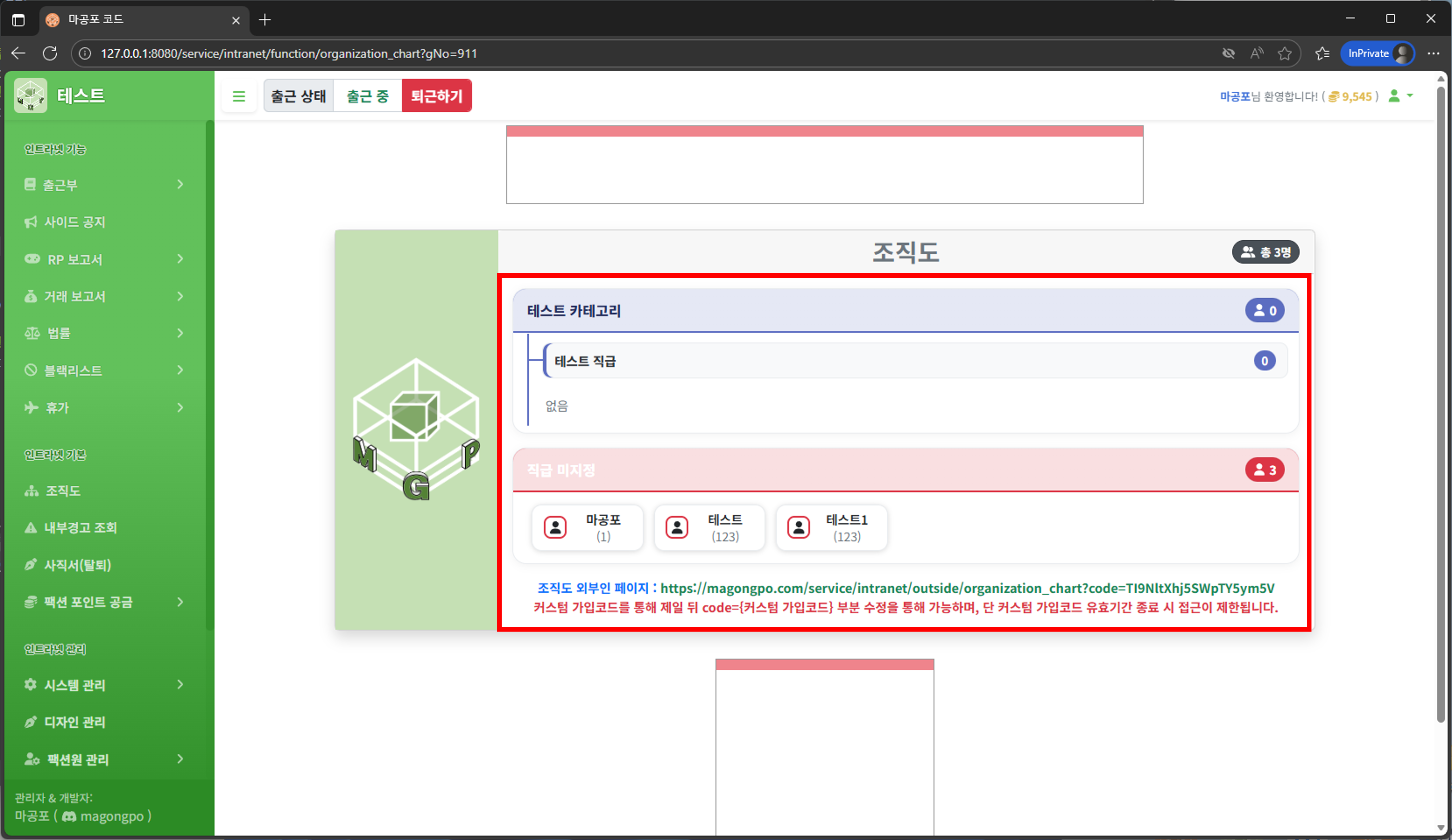
Task: Click the hamburger menu toggle icon
Action: 239,96
